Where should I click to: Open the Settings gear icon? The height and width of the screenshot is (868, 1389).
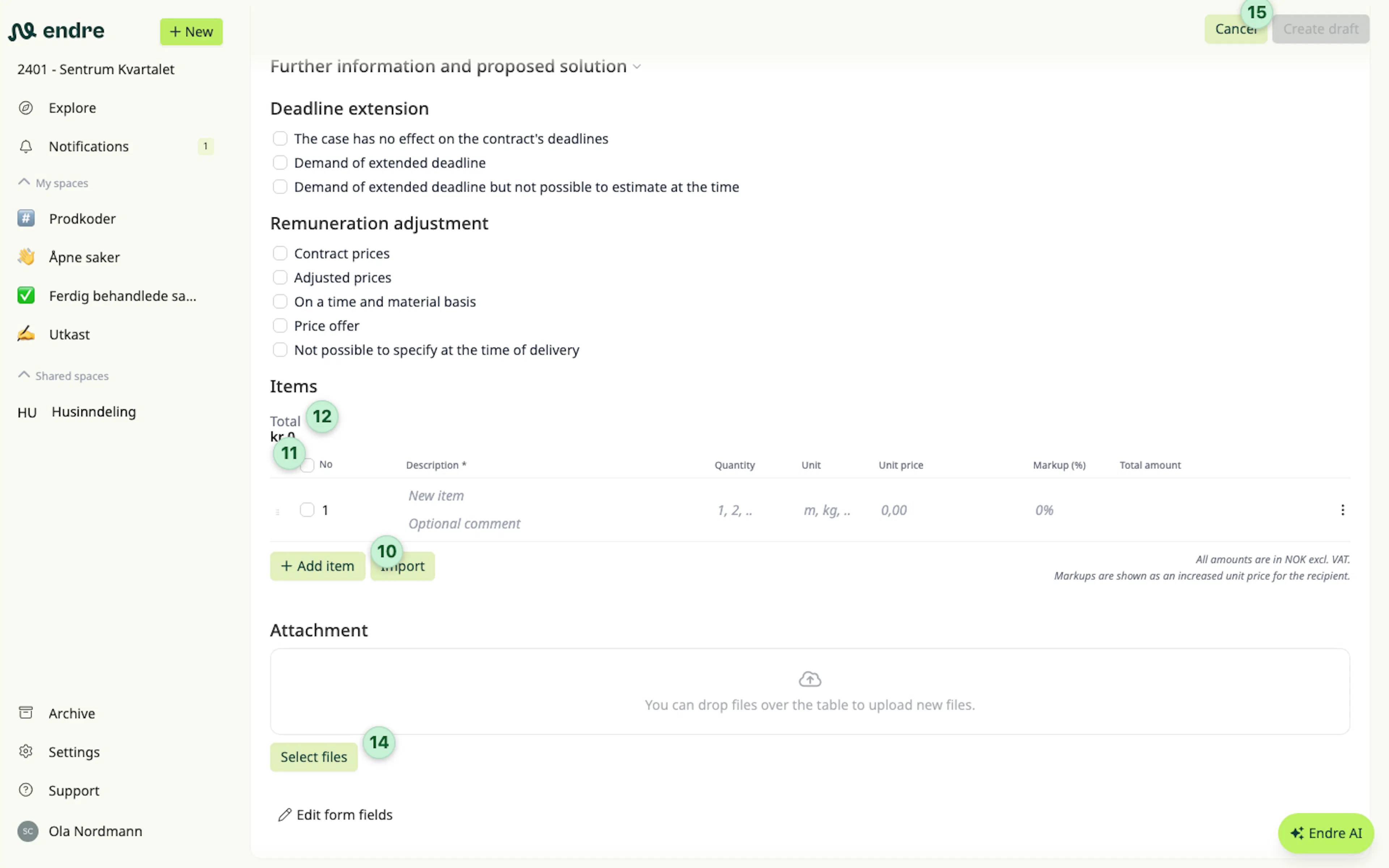click(x=26, y=752)
